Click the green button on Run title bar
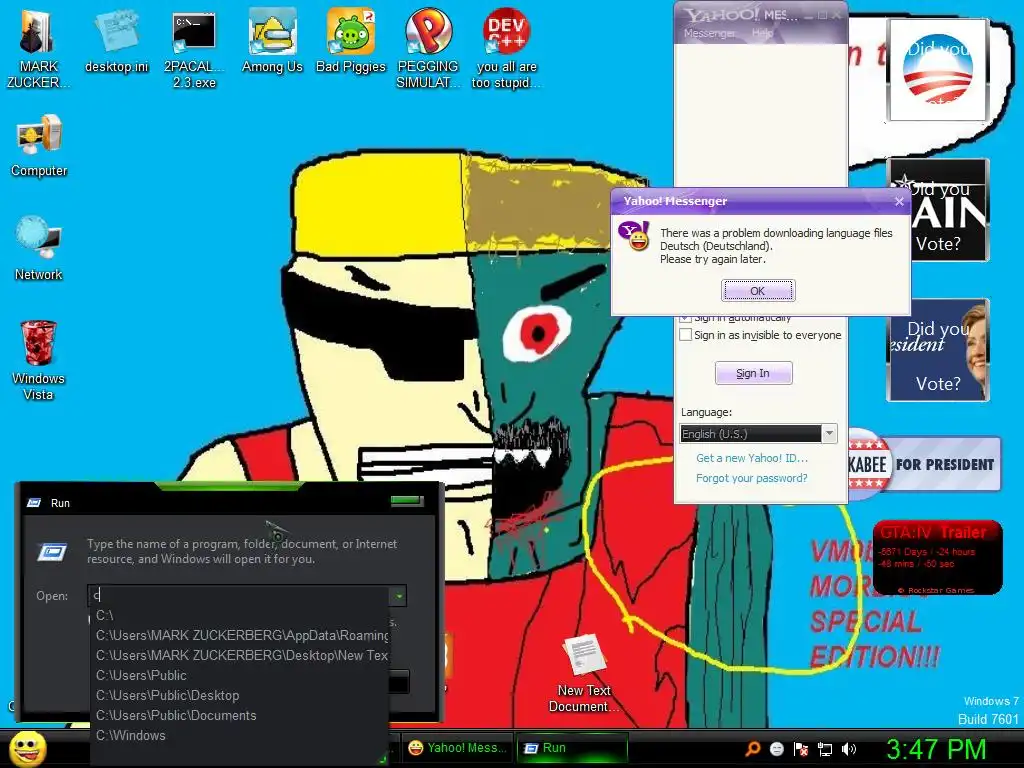 pos(407,501)
